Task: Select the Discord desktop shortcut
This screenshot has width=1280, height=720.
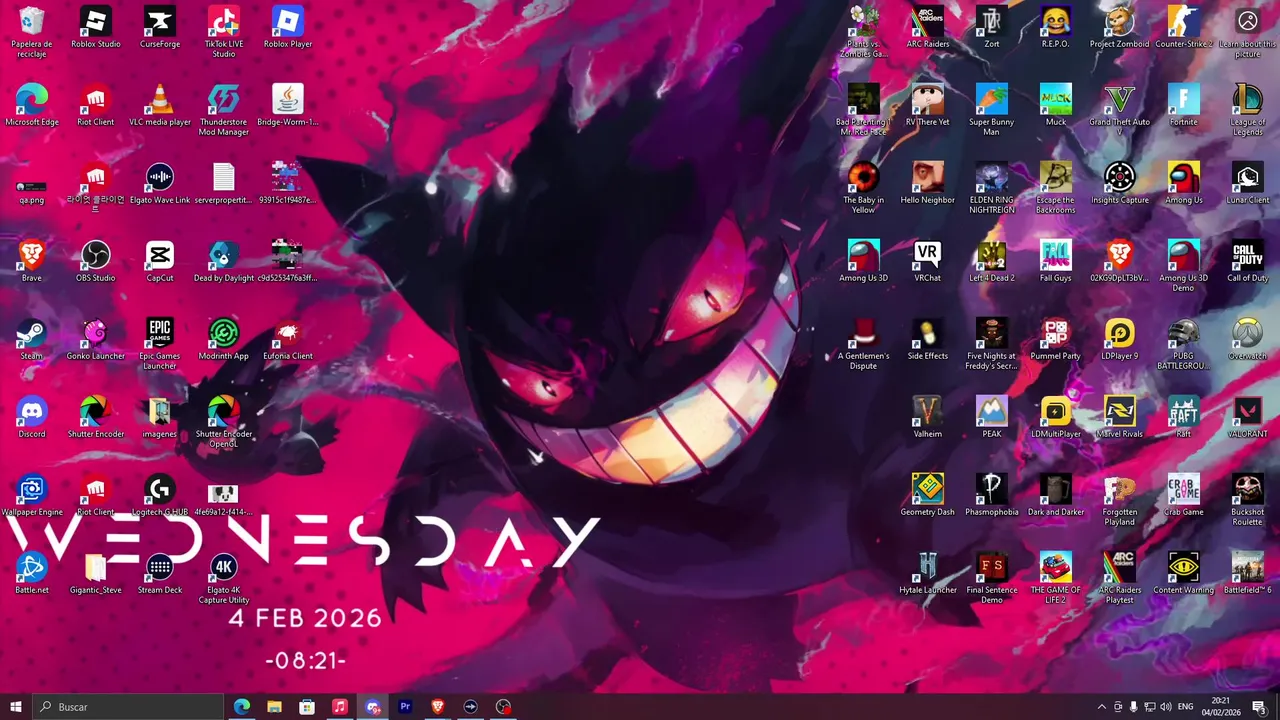Action: point(32,418)
